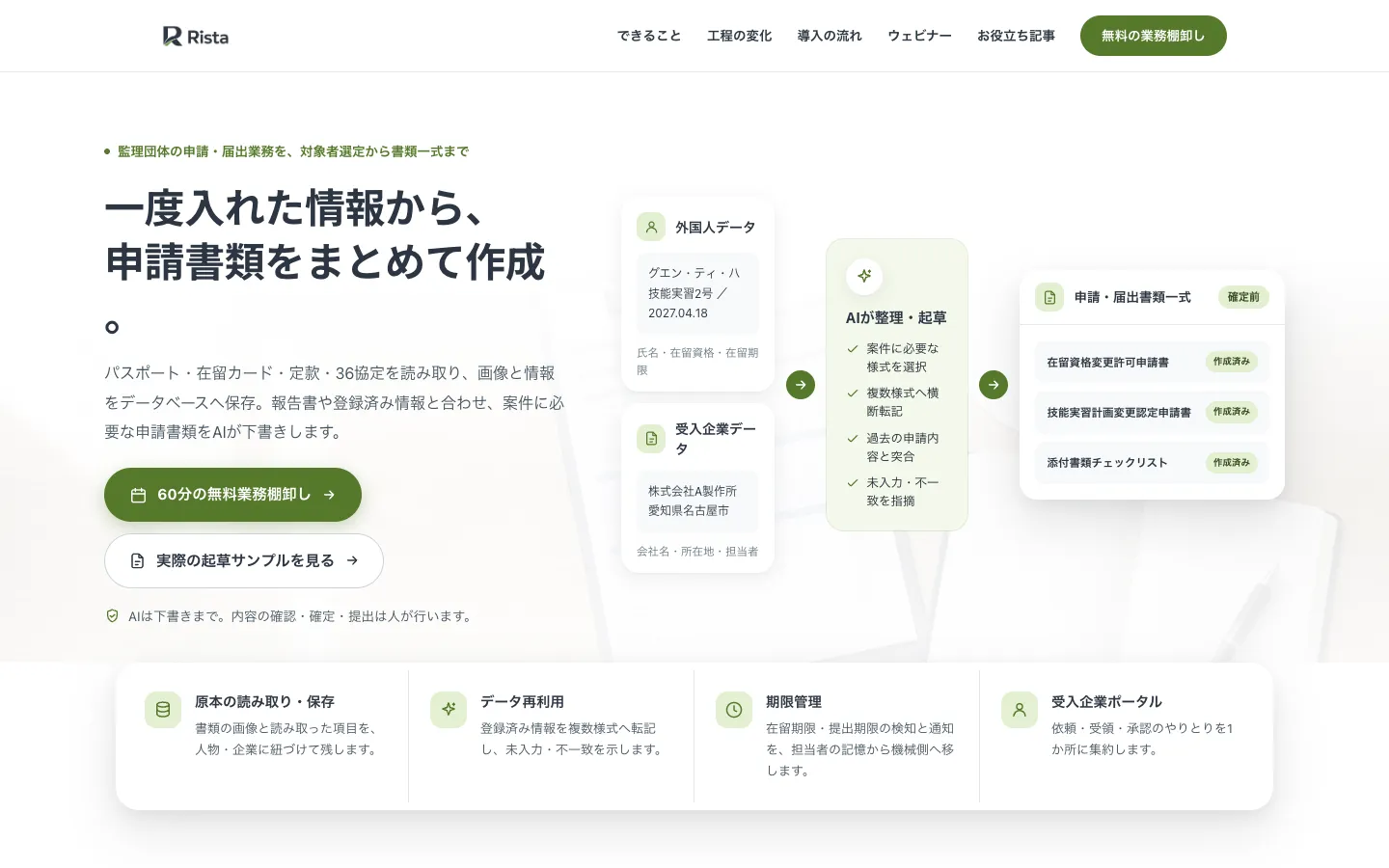Click the 氏名・在留資格・在留期限 caption
Screen dimensions: 1389x868
697,362
